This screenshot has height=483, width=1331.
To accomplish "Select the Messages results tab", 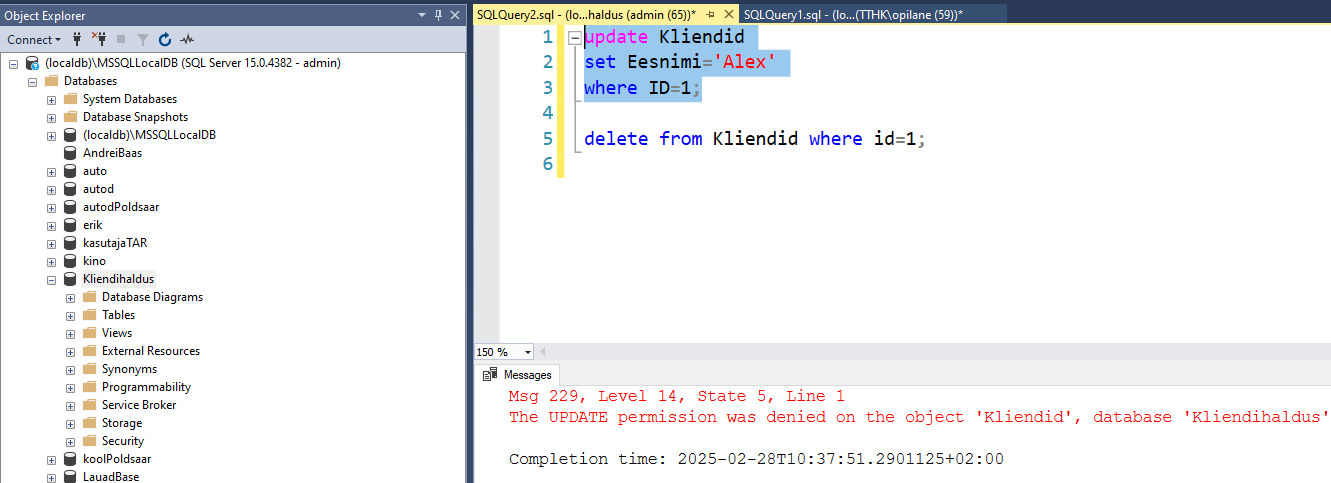I will [x=518, y=375].
